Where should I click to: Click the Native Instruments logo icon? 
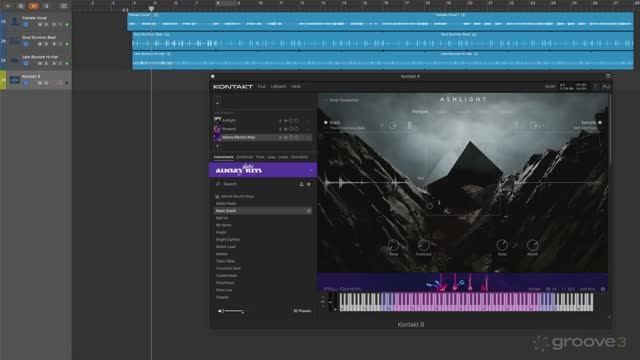606,87
